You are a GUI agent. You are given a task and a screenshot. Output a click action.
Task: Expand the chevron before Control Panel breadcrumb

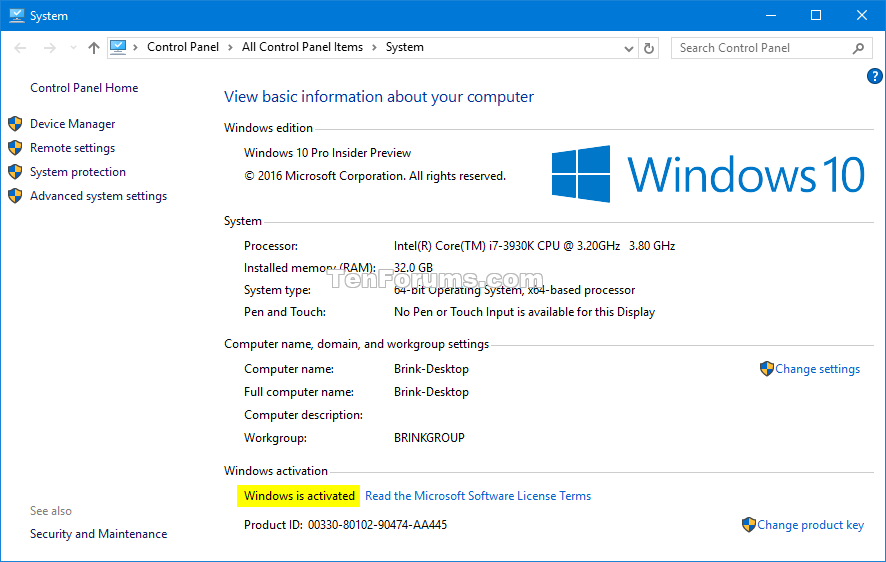[x=136, y=47]
